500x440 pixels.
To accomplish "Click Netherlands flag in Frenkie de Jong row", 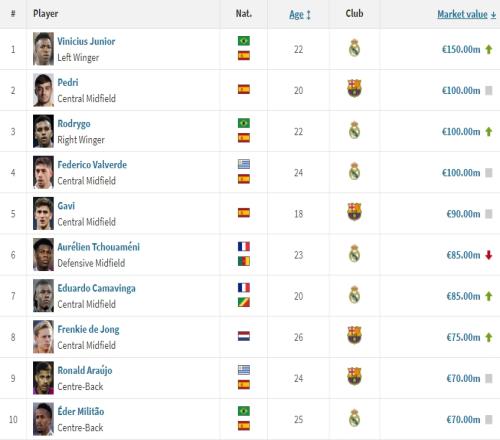I will (x=244, y=336).
